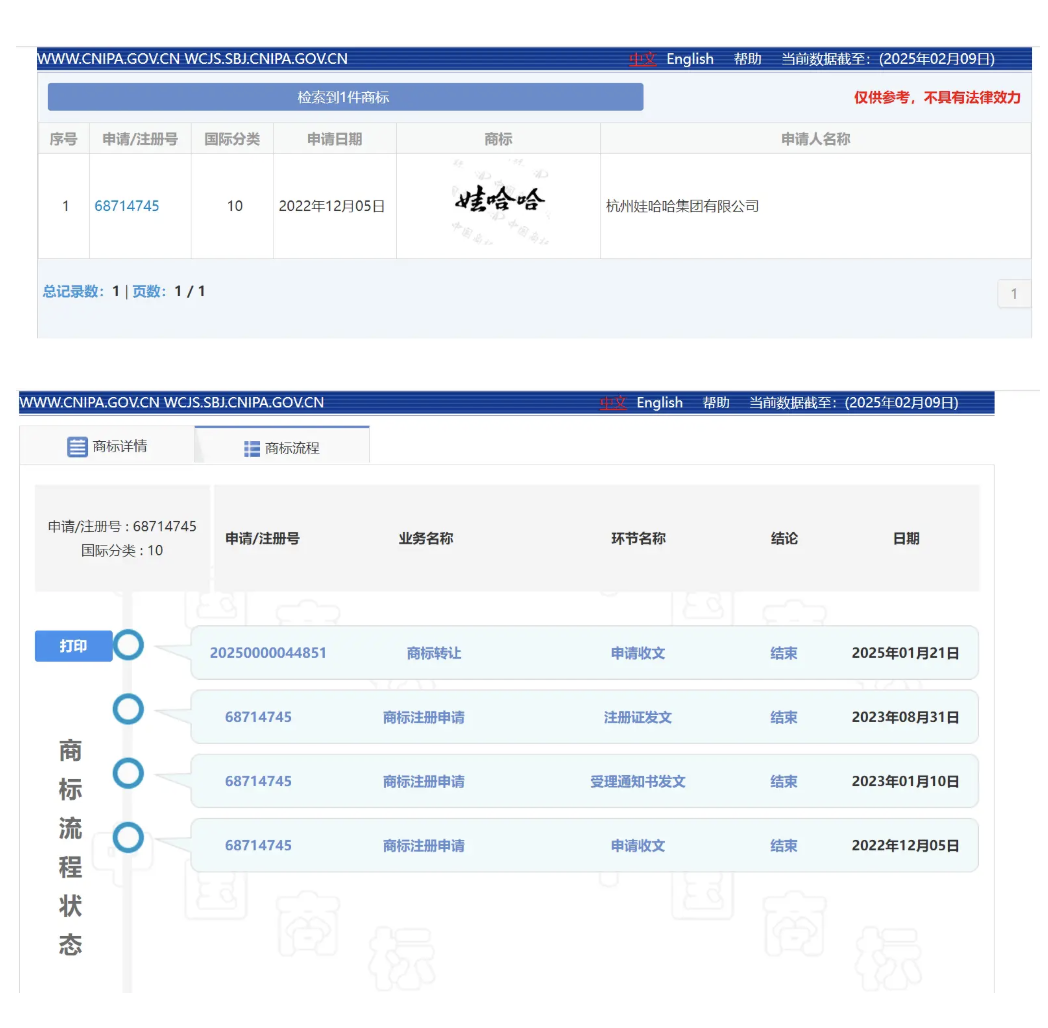Click timeline circle for 注册证发文 entry
Viewport: 1048px width, 1028px height.
(x=128, y=710)
